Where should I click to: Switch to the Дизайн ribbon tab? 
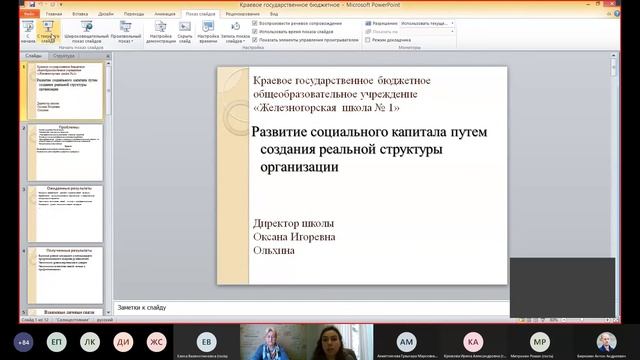coord(106,14)
